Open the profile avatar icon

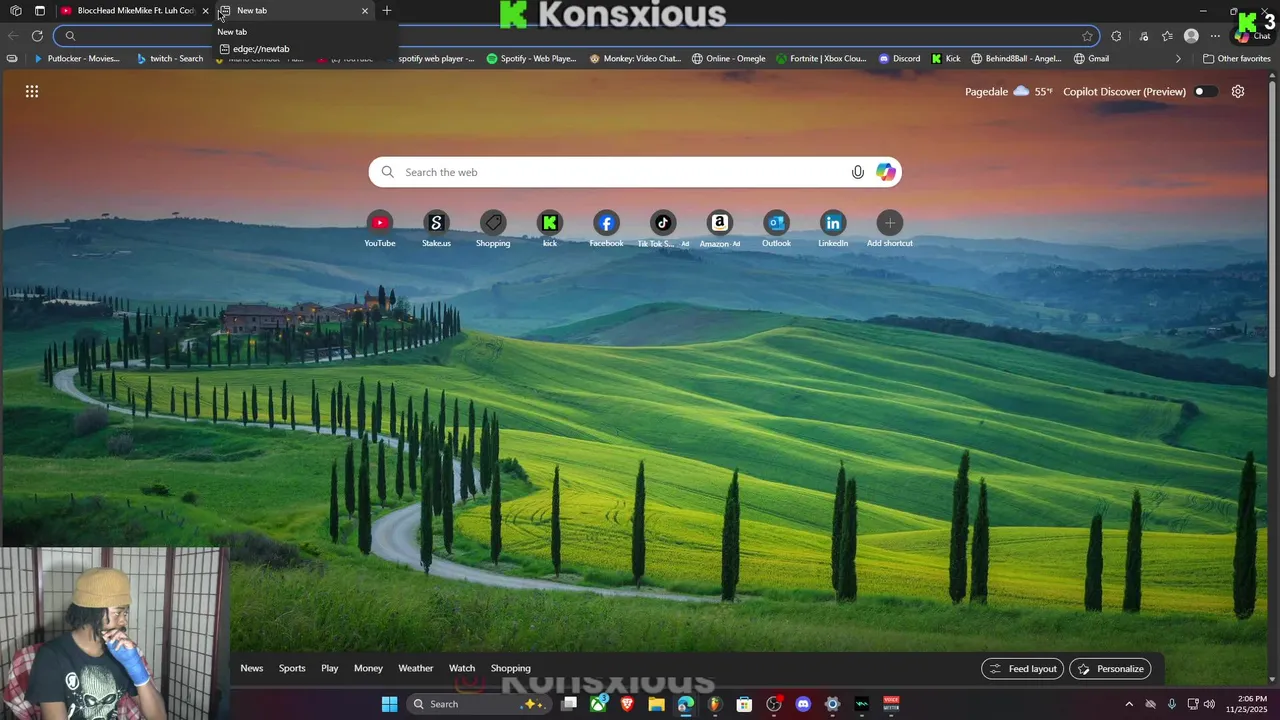[x=1191, y=36]
